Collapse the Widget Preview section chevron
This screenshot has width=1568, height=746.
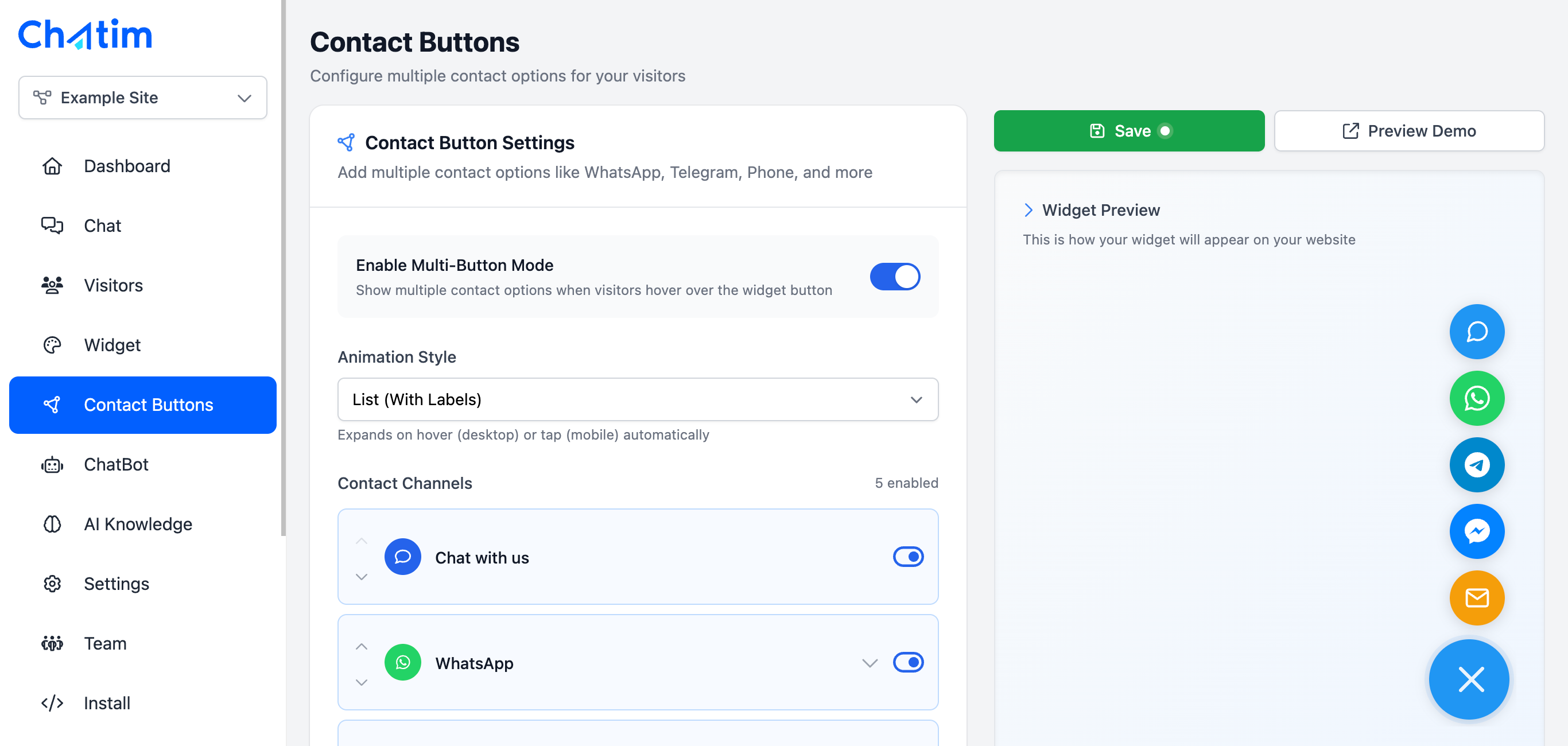1028,210
